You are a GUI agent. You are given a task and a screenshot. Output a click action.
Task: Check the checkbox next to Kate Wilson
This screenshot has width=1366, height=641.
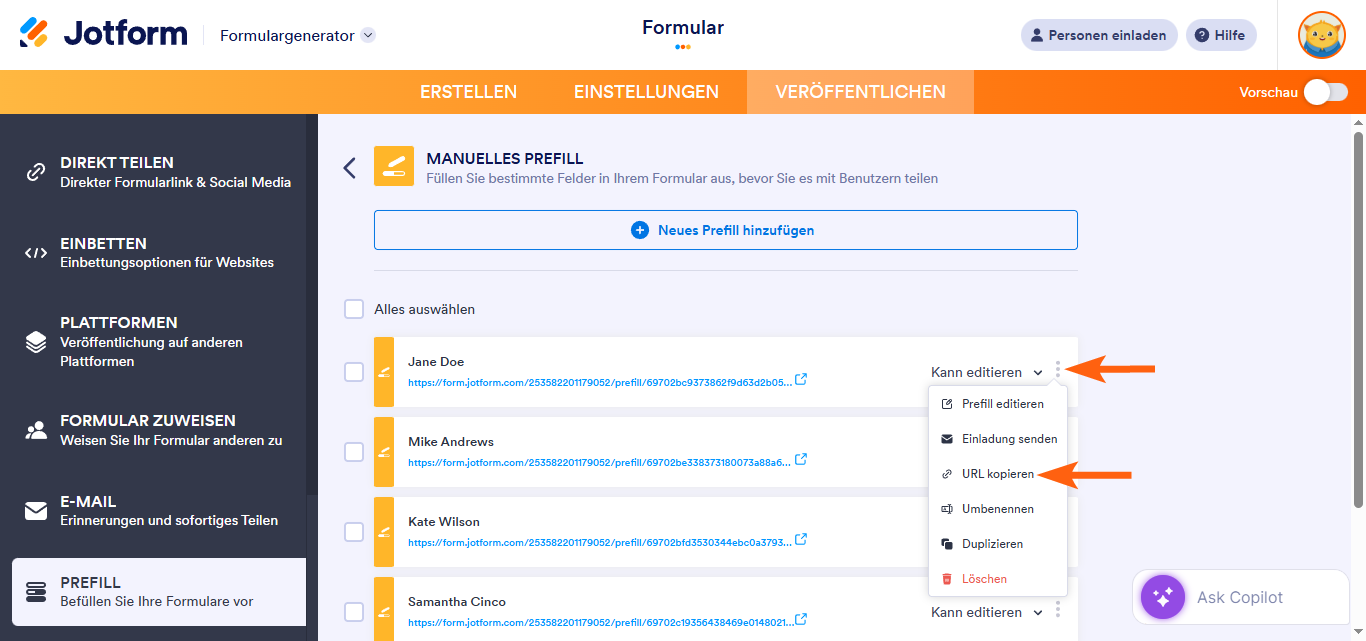[353, 532]
